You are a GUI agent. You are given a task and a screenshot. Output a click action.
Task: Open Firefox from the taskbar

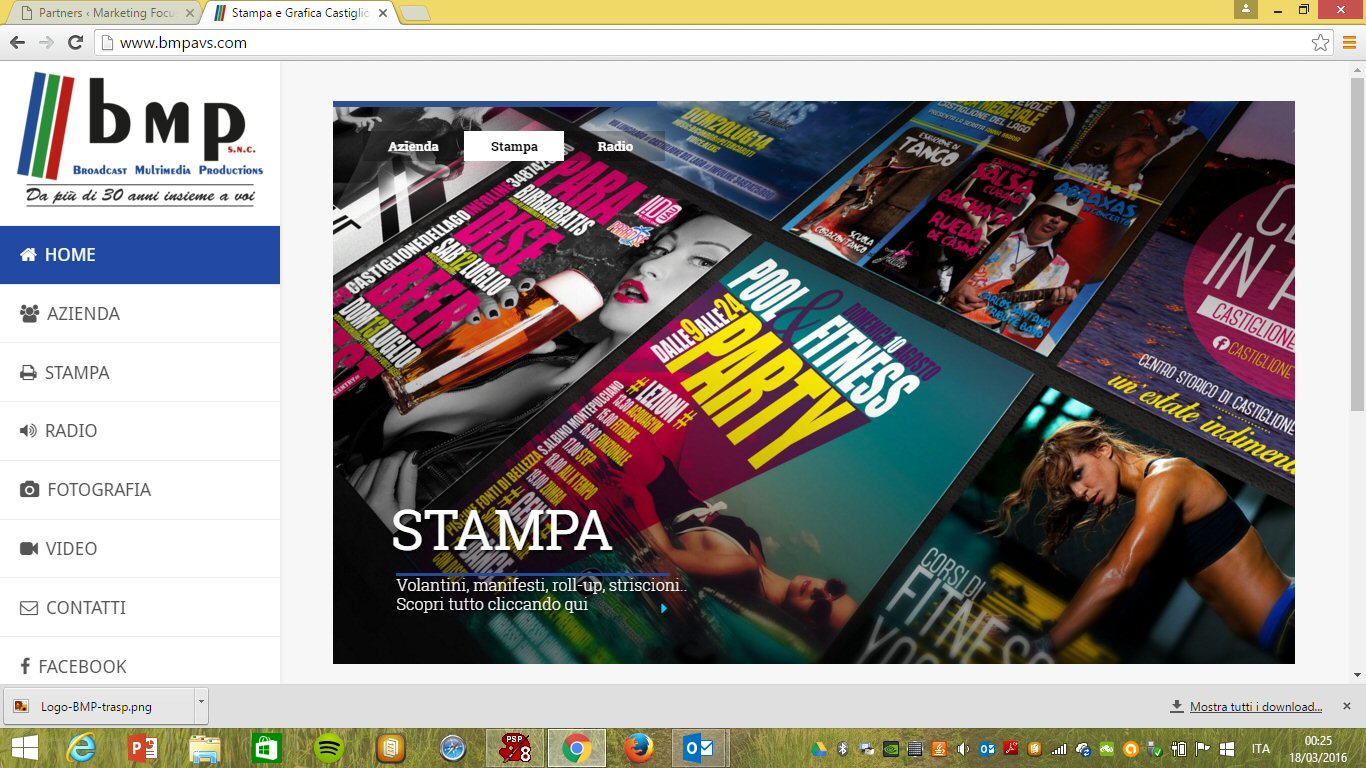click(x=638, y=748)
